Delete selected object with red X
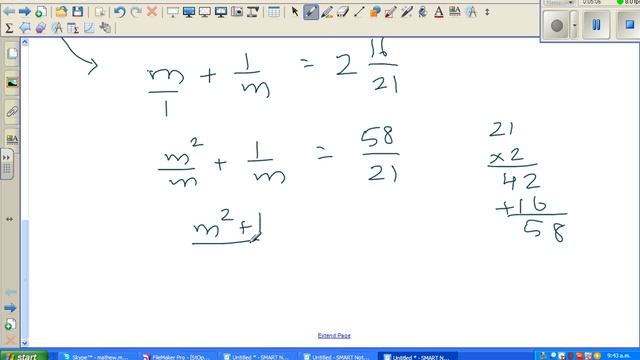 (x=152, y=11)
